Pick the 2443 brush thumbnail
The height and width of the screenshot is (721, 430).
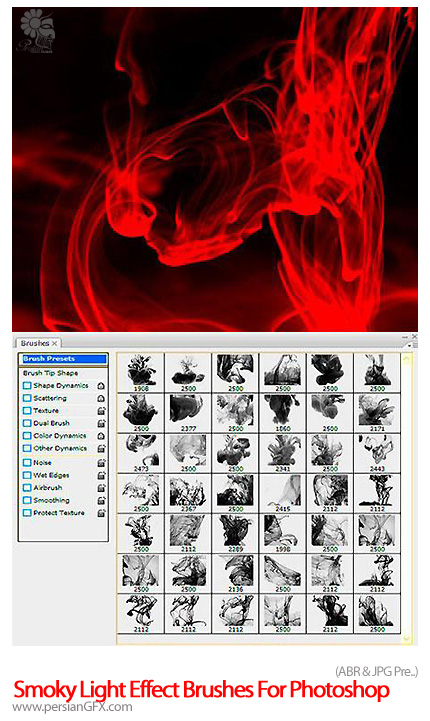click(x=377, y=453)
